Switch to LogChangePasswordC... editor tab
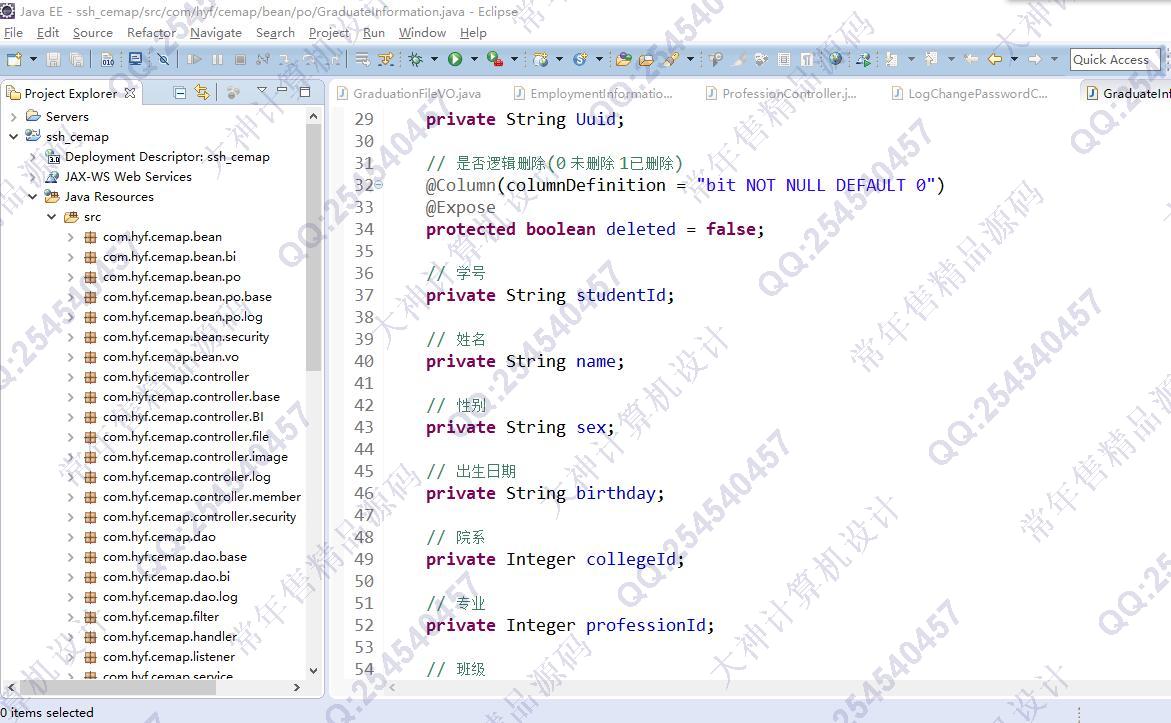This screenshot has width=1171, height=723. 970,93
